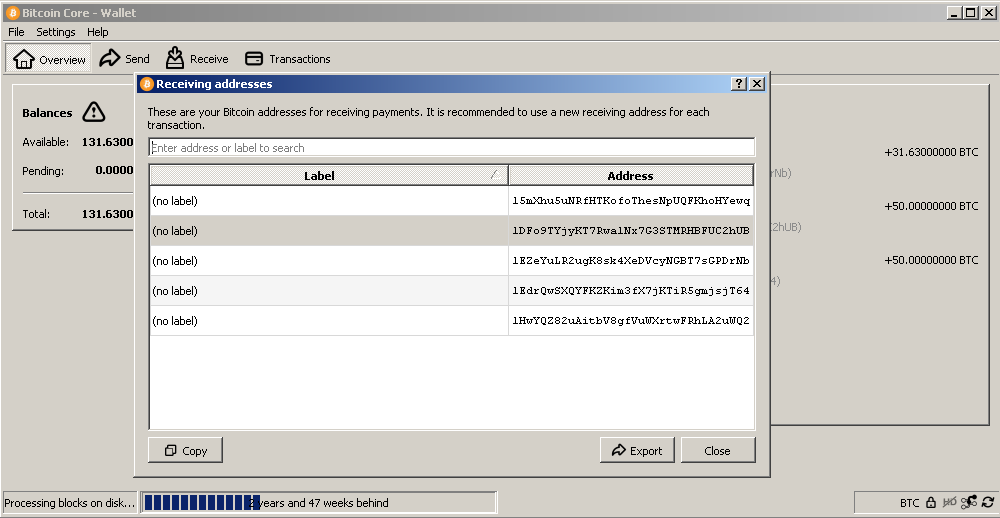Viewport: 1000px width, 518px height.
Task: Click the Available balance label
Action: (45, 142)
